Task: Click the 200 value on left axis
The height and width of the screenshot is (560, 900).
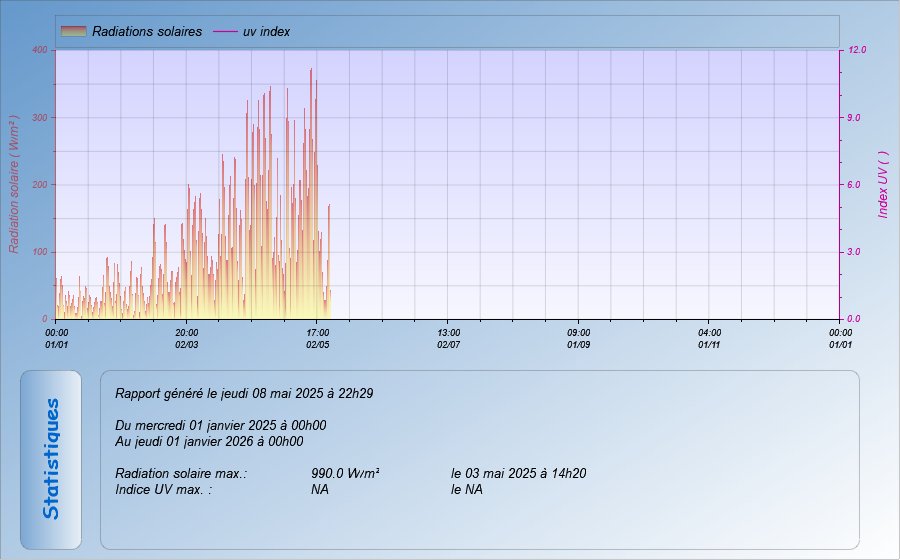Action: pos(40,185)
